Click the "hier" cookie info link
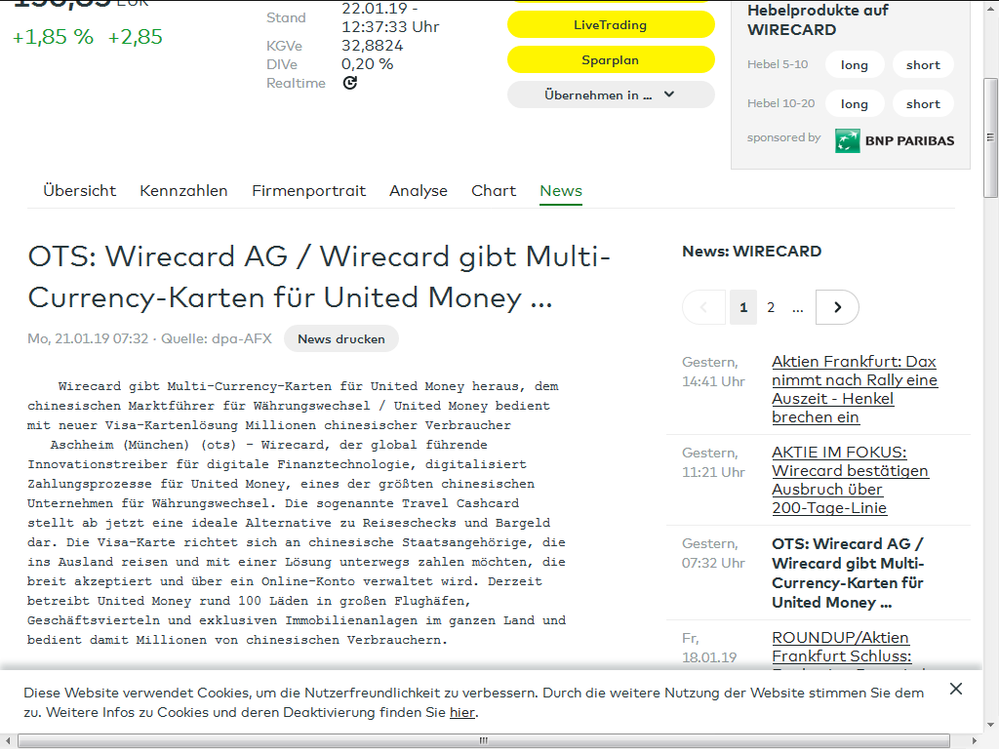 (461, 712)
